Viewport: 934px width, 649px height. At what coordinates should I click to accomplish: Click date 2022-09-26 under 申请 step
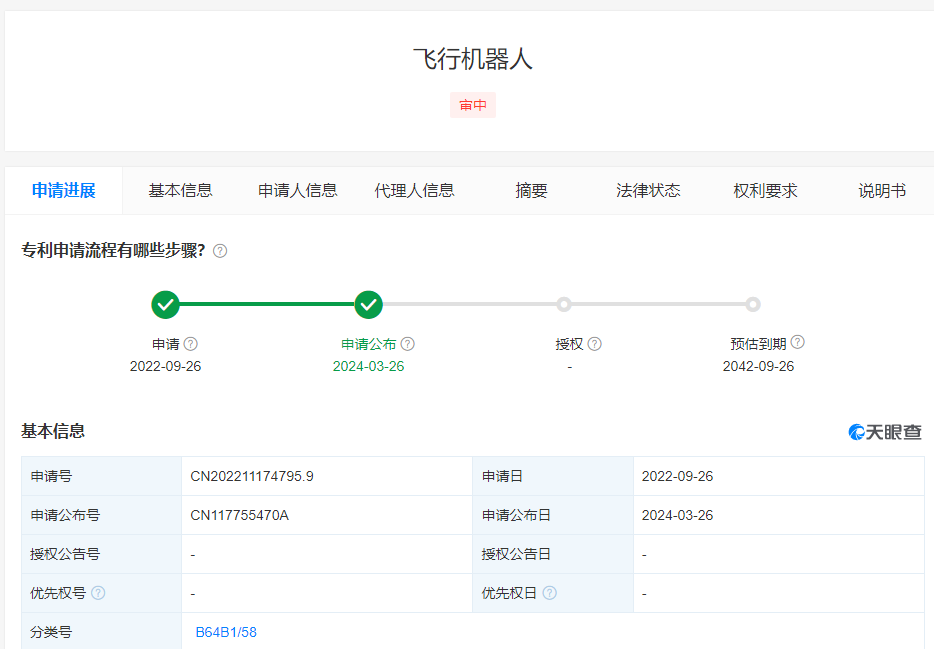[x=166, y=366]
